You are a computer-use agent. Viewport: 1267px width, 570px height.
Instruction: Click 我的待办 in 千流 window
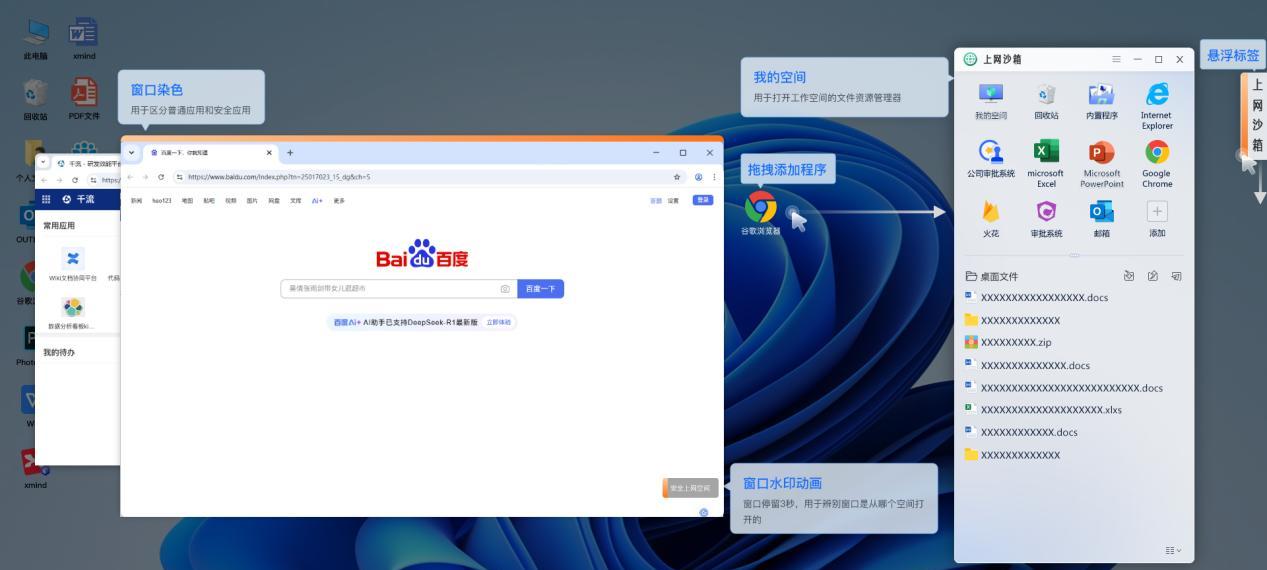(x=59, y=352)
